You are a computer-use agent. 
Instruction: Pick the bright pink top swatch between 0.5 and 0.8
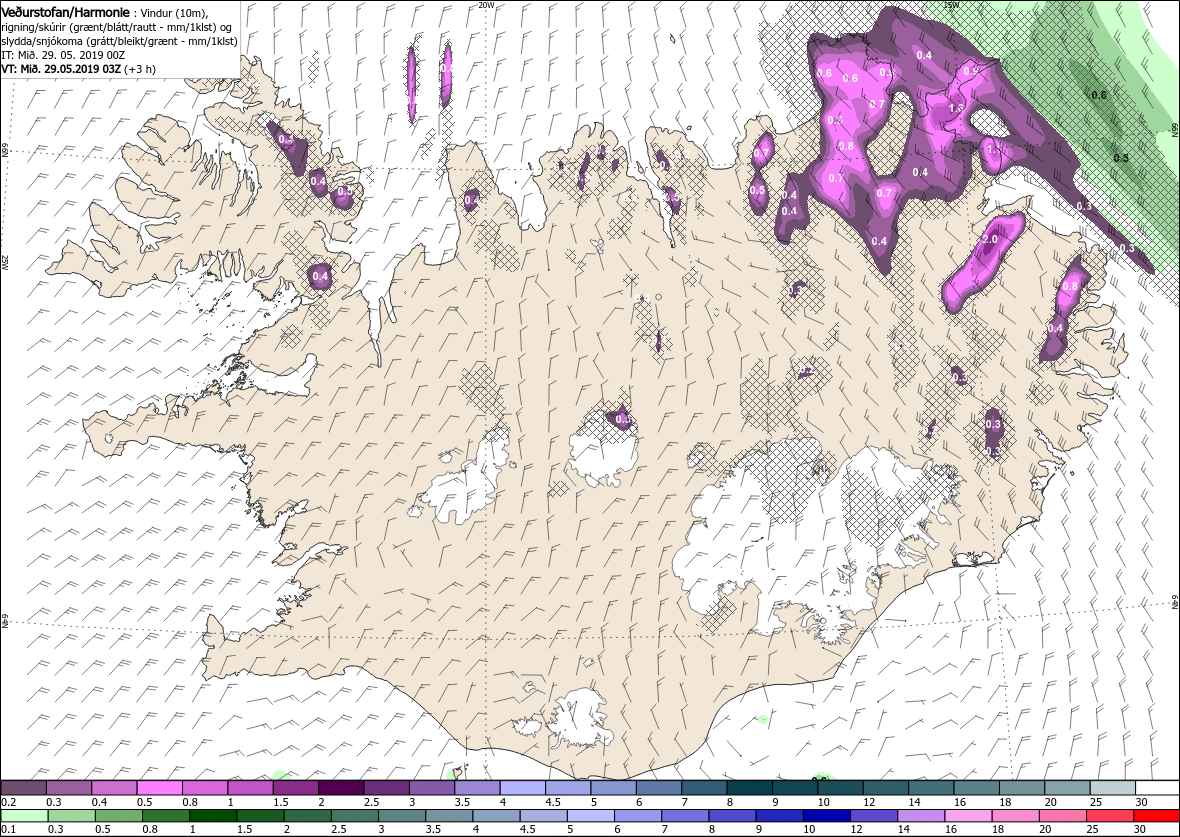[160, 788]
